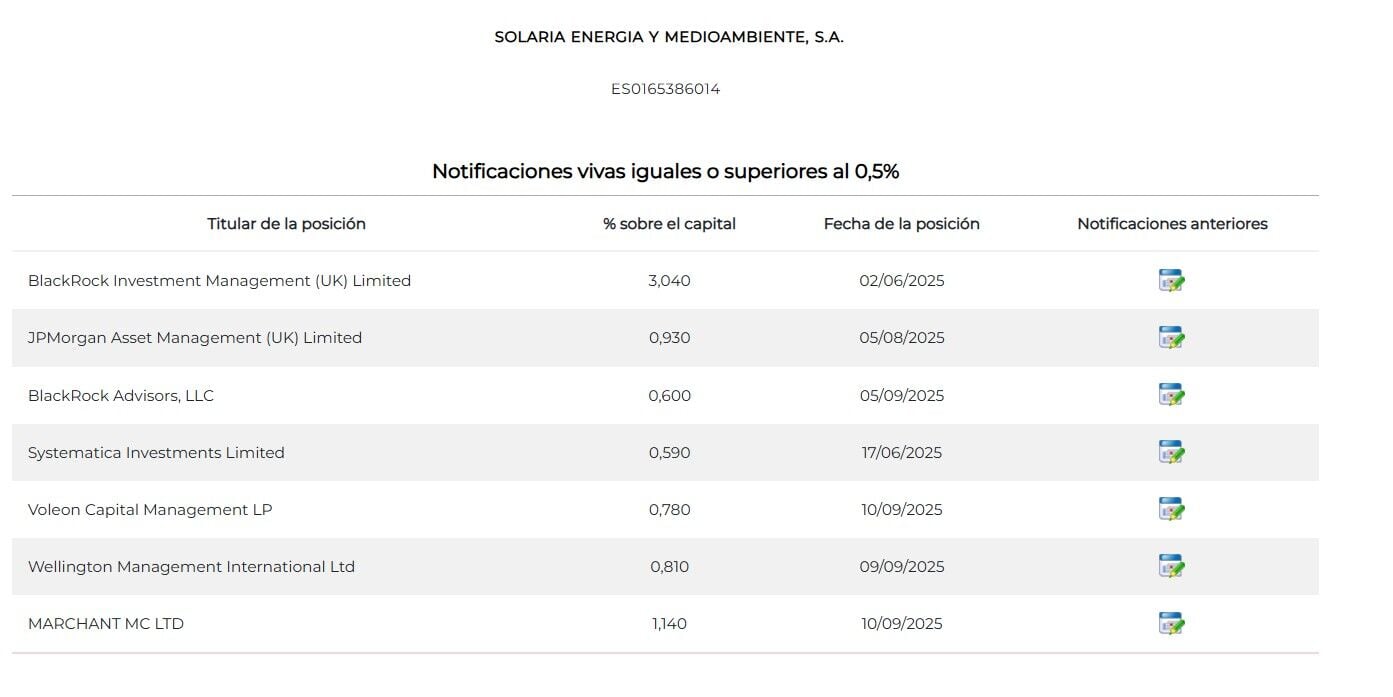Image resolution: width=1393 pixels, height=697 pixels.
Task: Select the JPMorgan Asset Management (UK) Limited name
Action: point(195,338)
